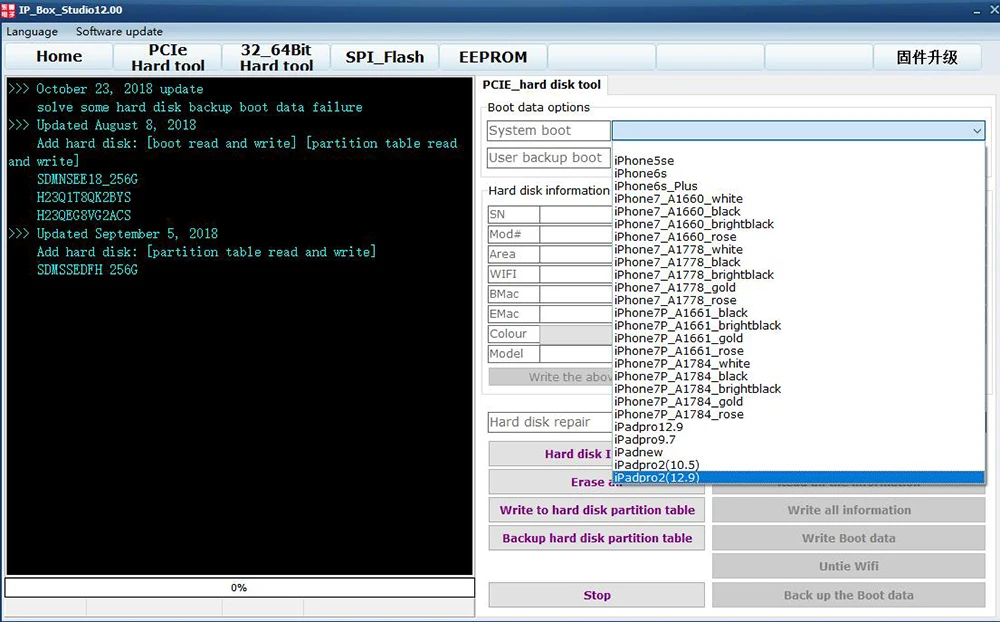Screen dimensions: 1000x622
Task: Choose iPhone6s_Plus from the list
Action: click(x=798, y=186)
